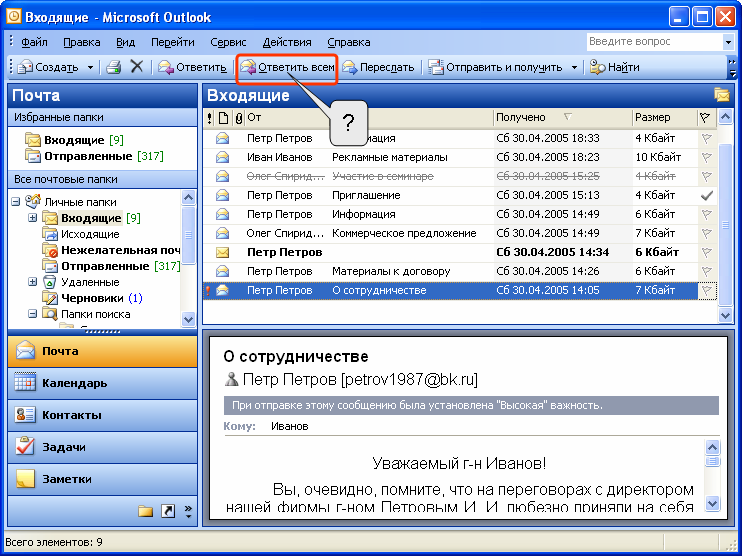Sort by flag status column header
This screenshot has height=556, width=742.
(706, 118)
